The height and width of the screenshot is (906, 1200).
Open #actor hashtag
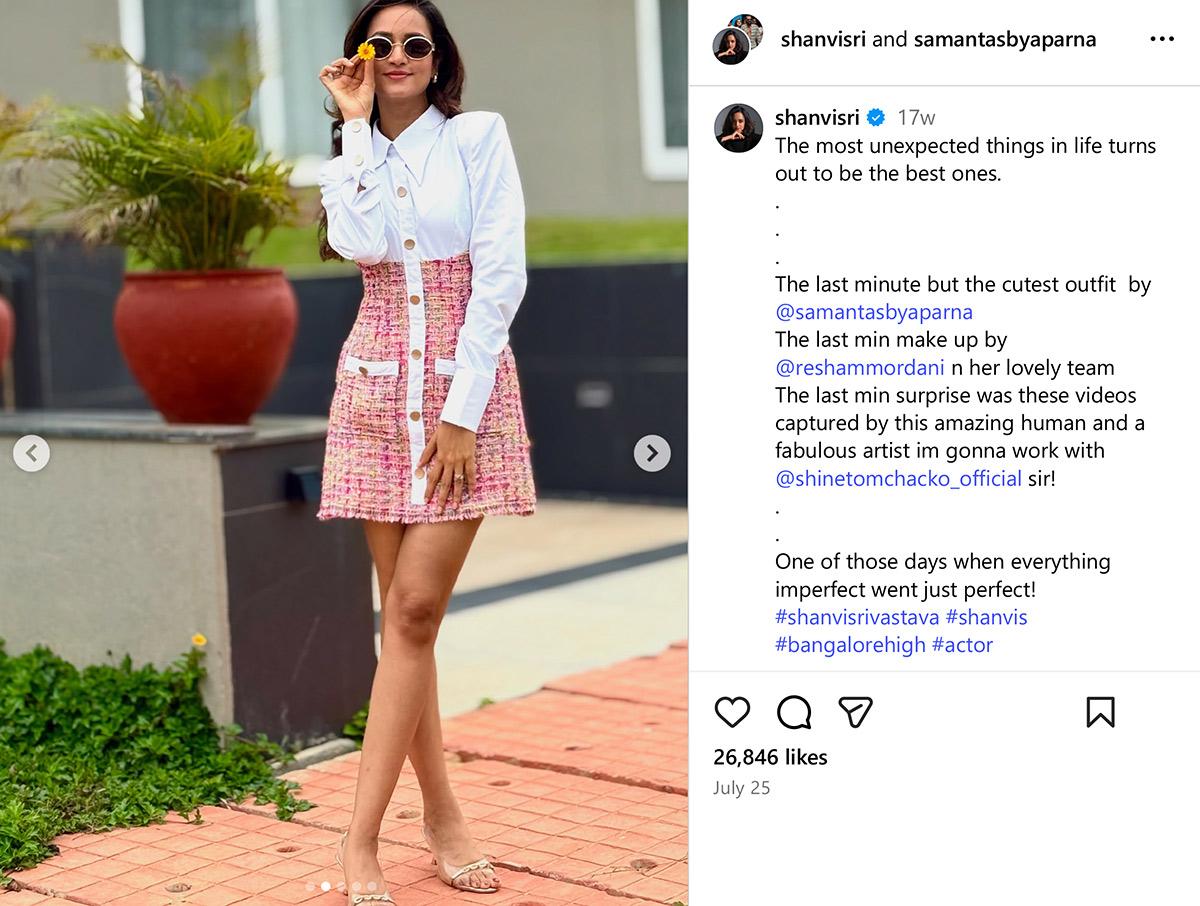(963, 645)
